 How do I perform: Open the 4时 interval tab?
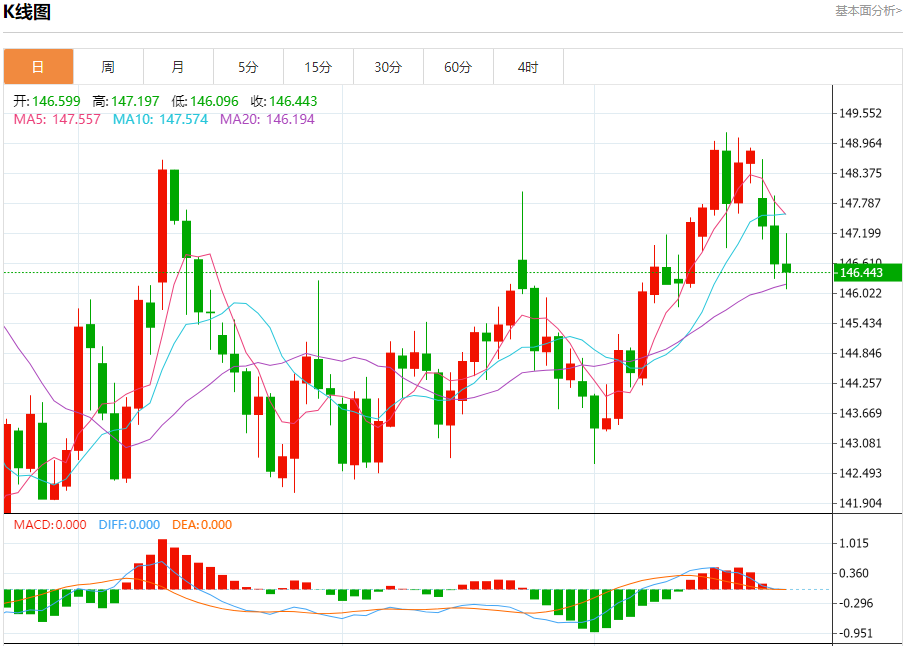coord(528,67)
